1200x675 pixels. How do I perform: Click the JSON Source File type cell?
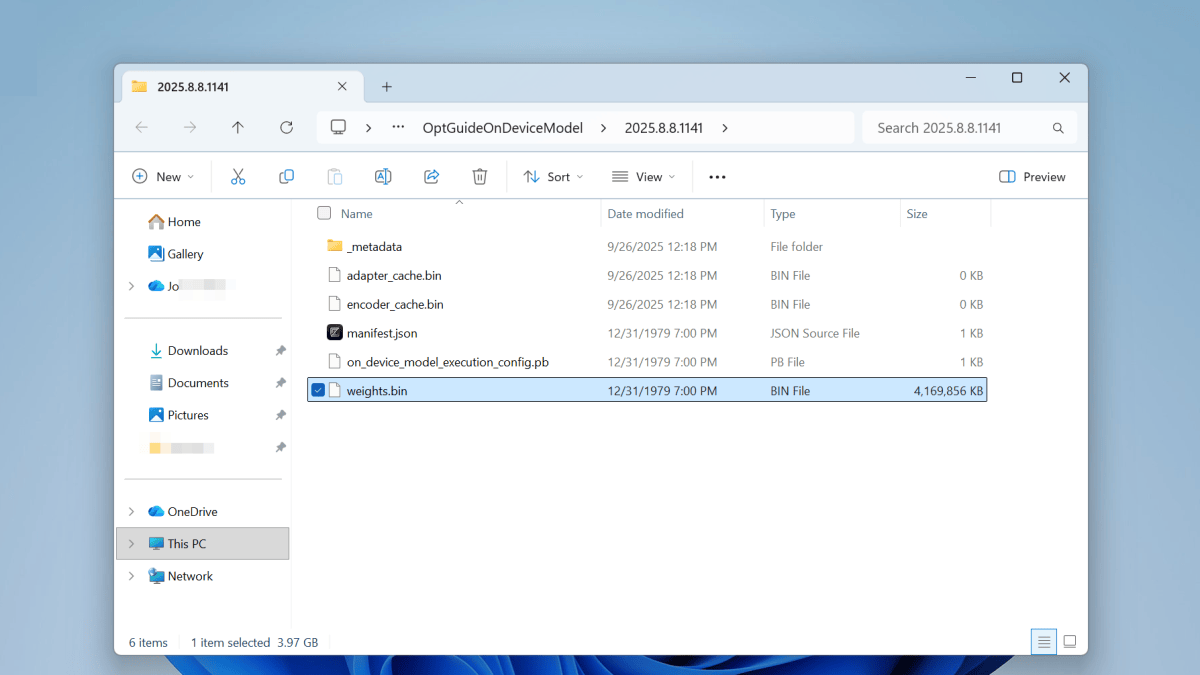815,333
